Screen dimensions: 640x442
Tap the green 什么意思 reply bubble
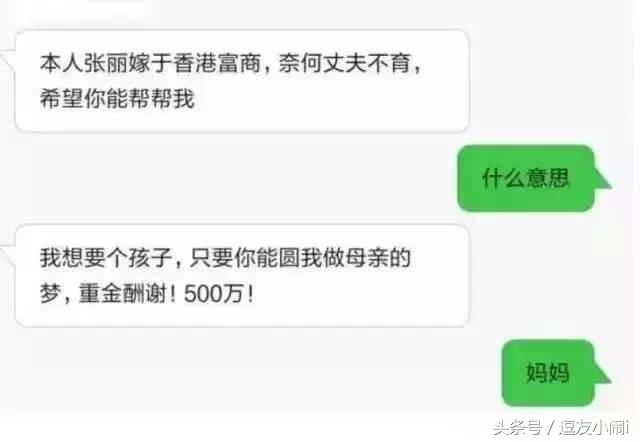[526, 178]
